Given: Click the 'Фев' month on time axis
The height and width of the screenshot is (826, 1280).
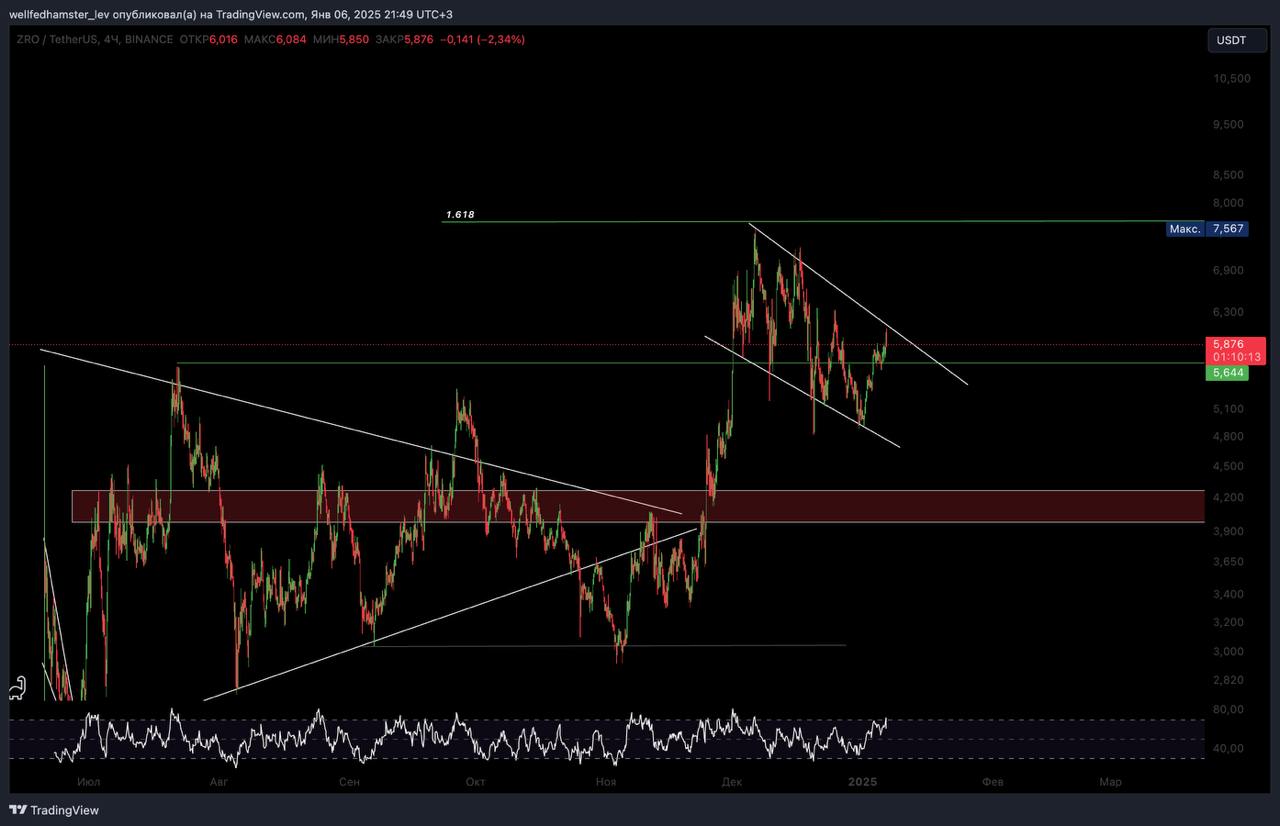Looking at the screenshot, I should [992, 782].
